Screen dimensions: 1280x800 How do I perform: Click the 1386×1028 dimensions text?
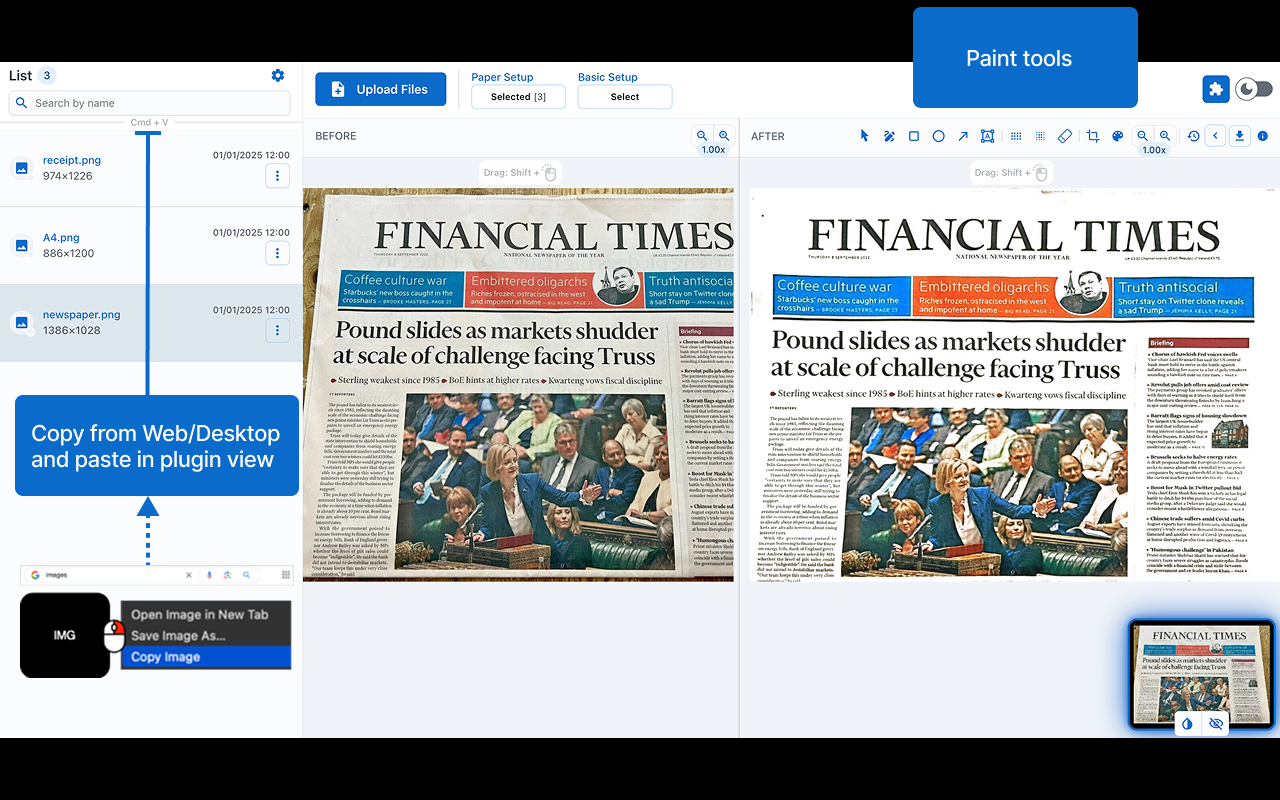[71, 330]
